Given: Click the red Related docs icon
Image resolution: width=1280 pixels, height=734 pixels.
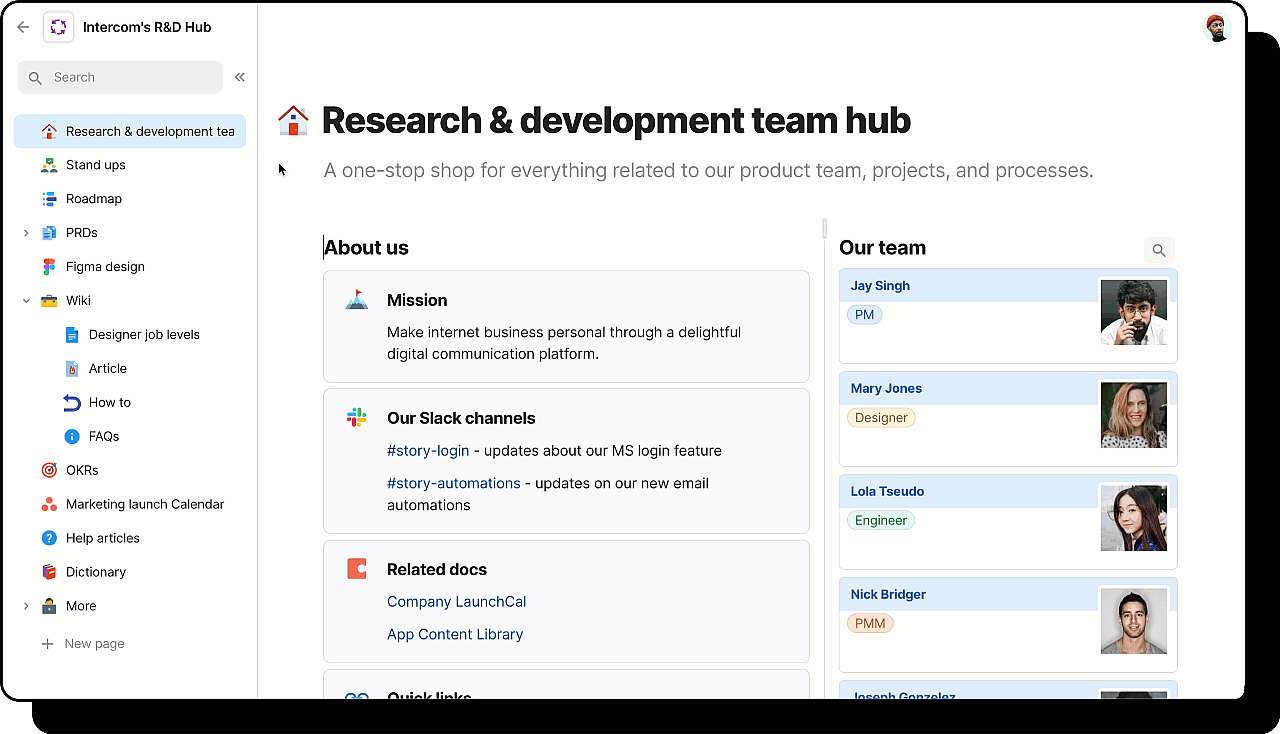Looking at the screenshot, I should 356,568.
